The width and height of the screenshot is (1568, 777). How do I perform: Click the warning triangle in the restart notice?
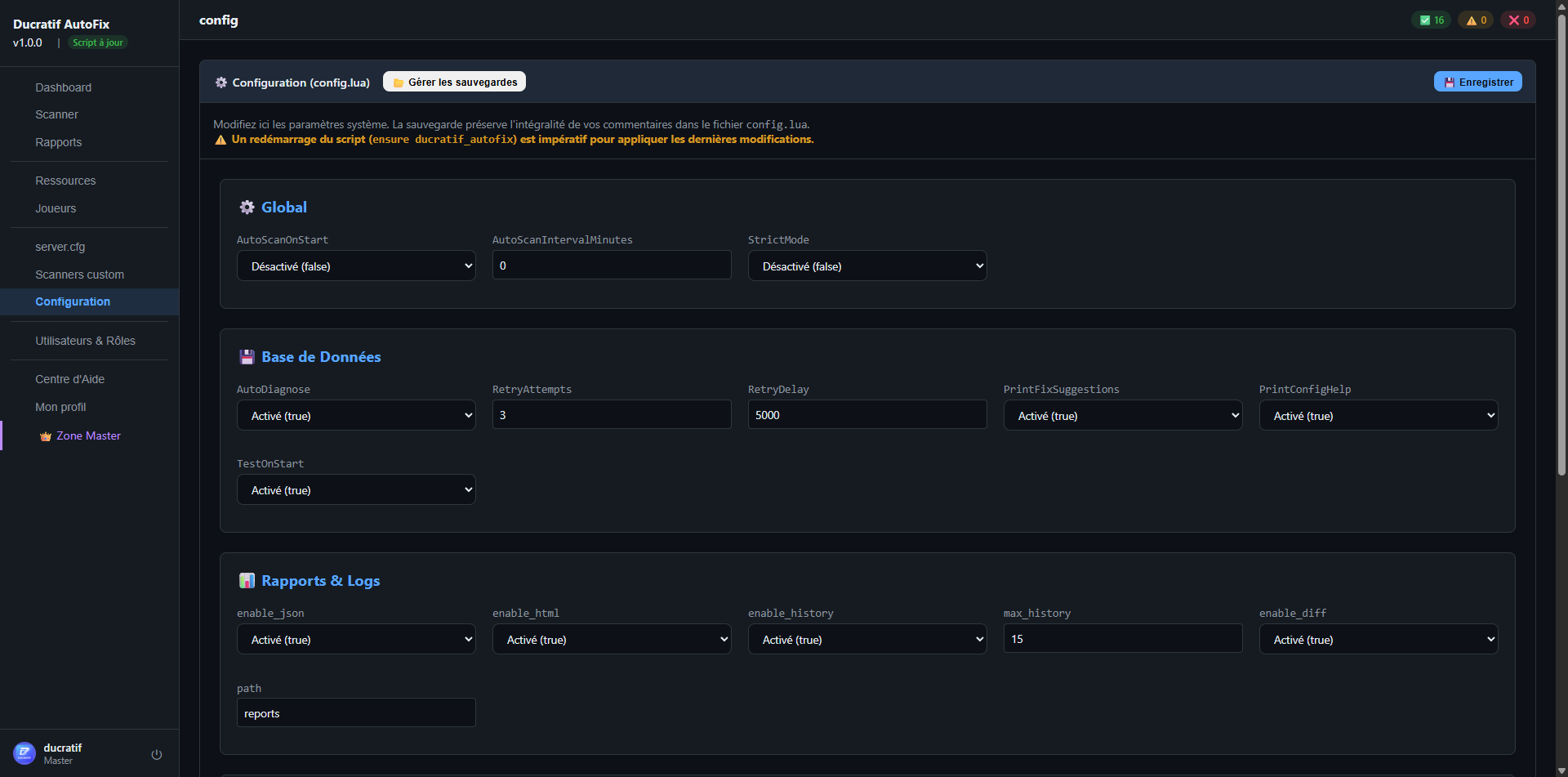click(220, 140)
